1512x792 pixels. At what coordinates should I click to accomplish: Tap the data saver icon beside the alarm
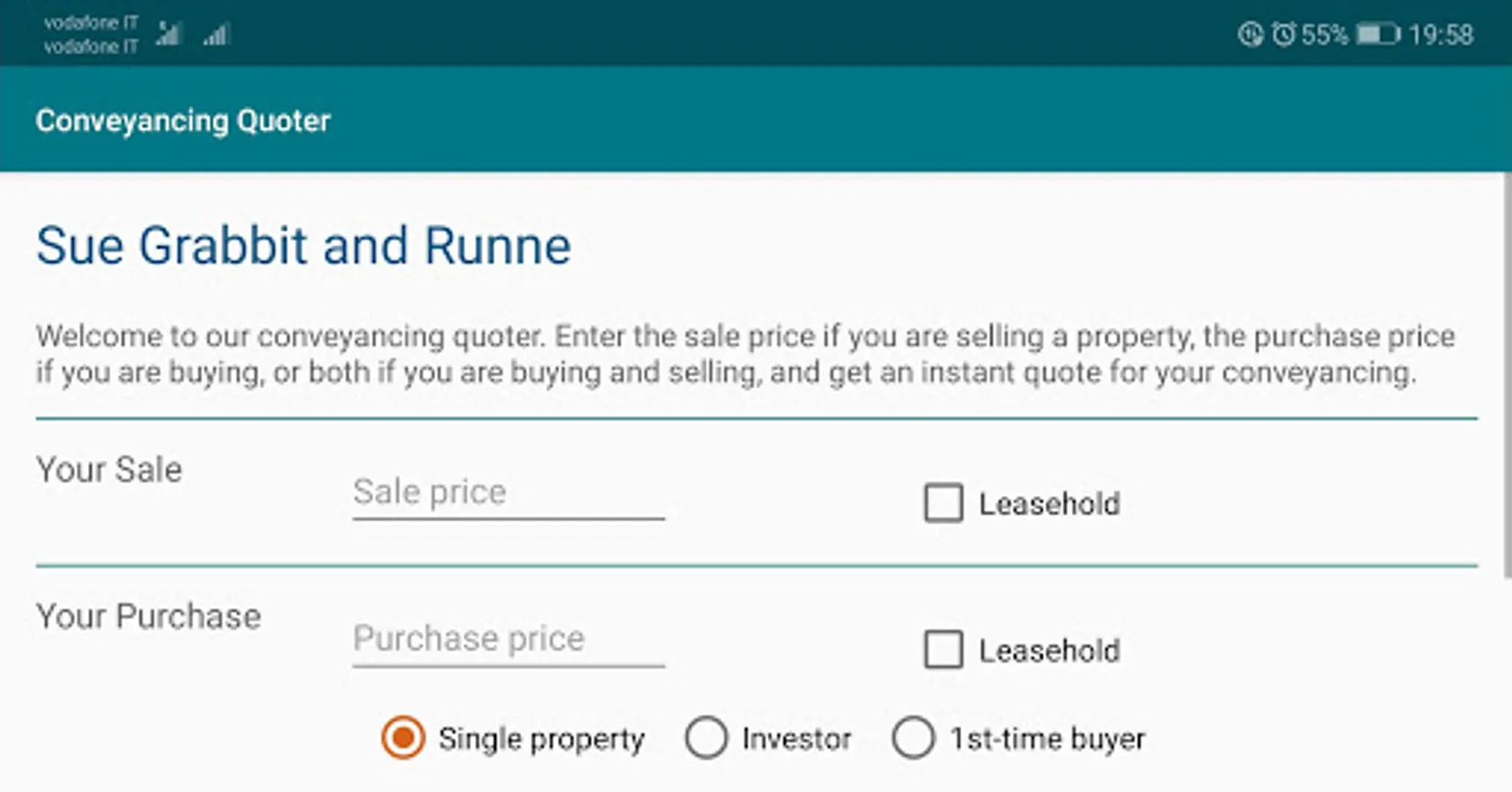[x=1250, y=34]
